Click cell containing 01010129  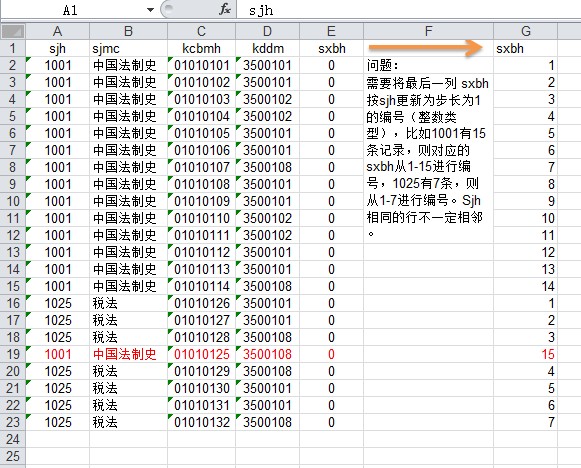coord(201,371)
